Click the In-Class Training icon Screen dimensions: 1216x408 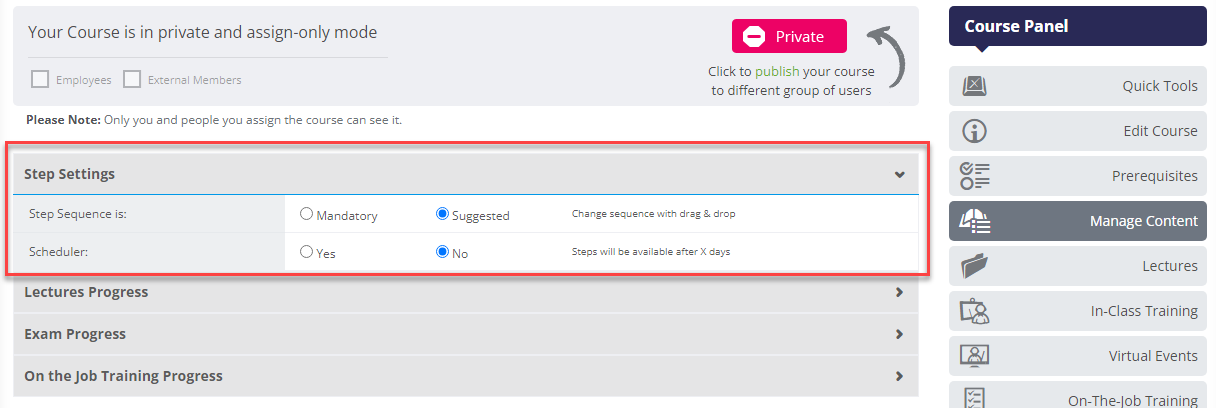(x=974, y=311)
